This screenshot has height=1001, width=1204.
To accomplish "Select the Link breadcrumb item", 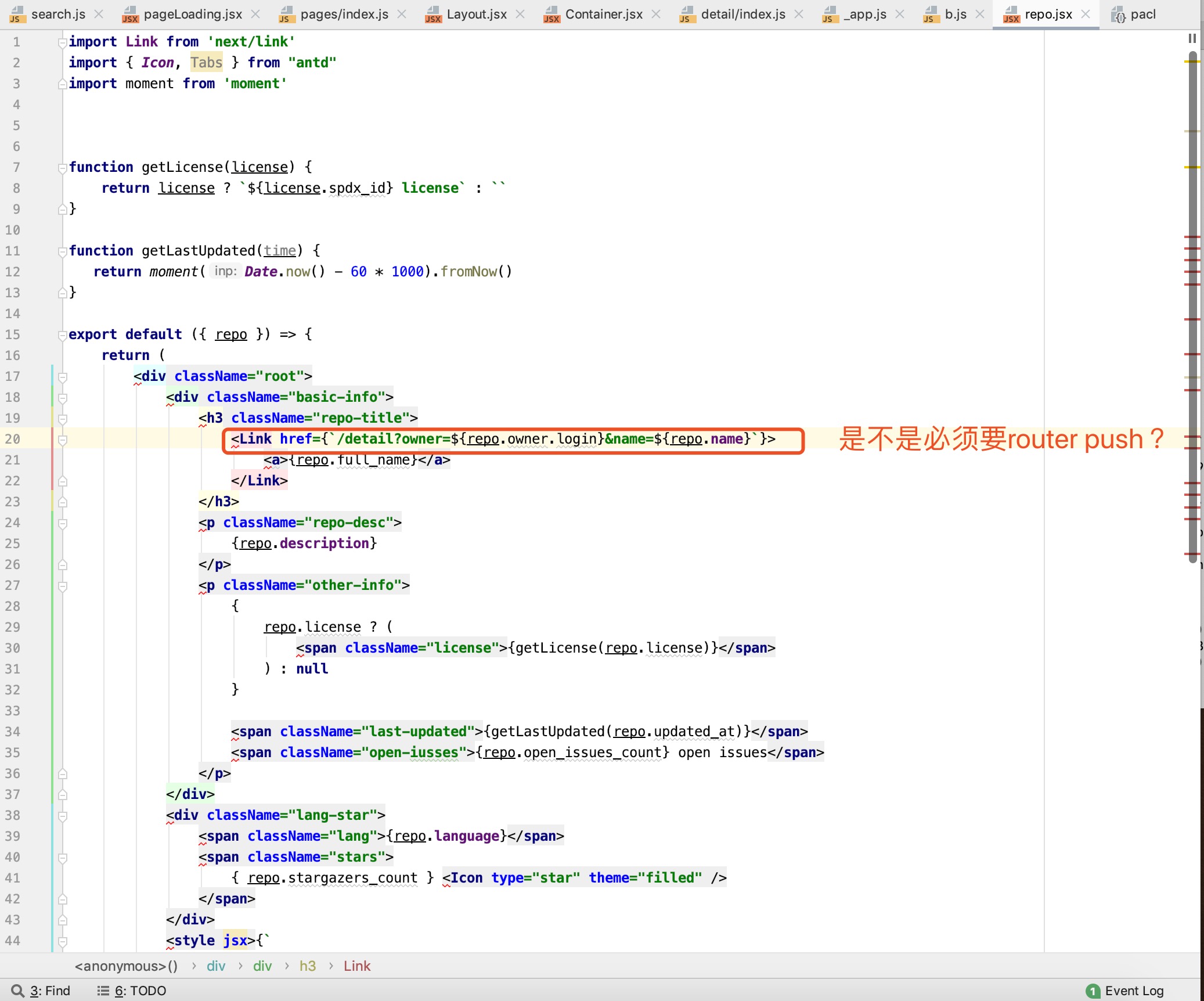I will coord(356,966).
